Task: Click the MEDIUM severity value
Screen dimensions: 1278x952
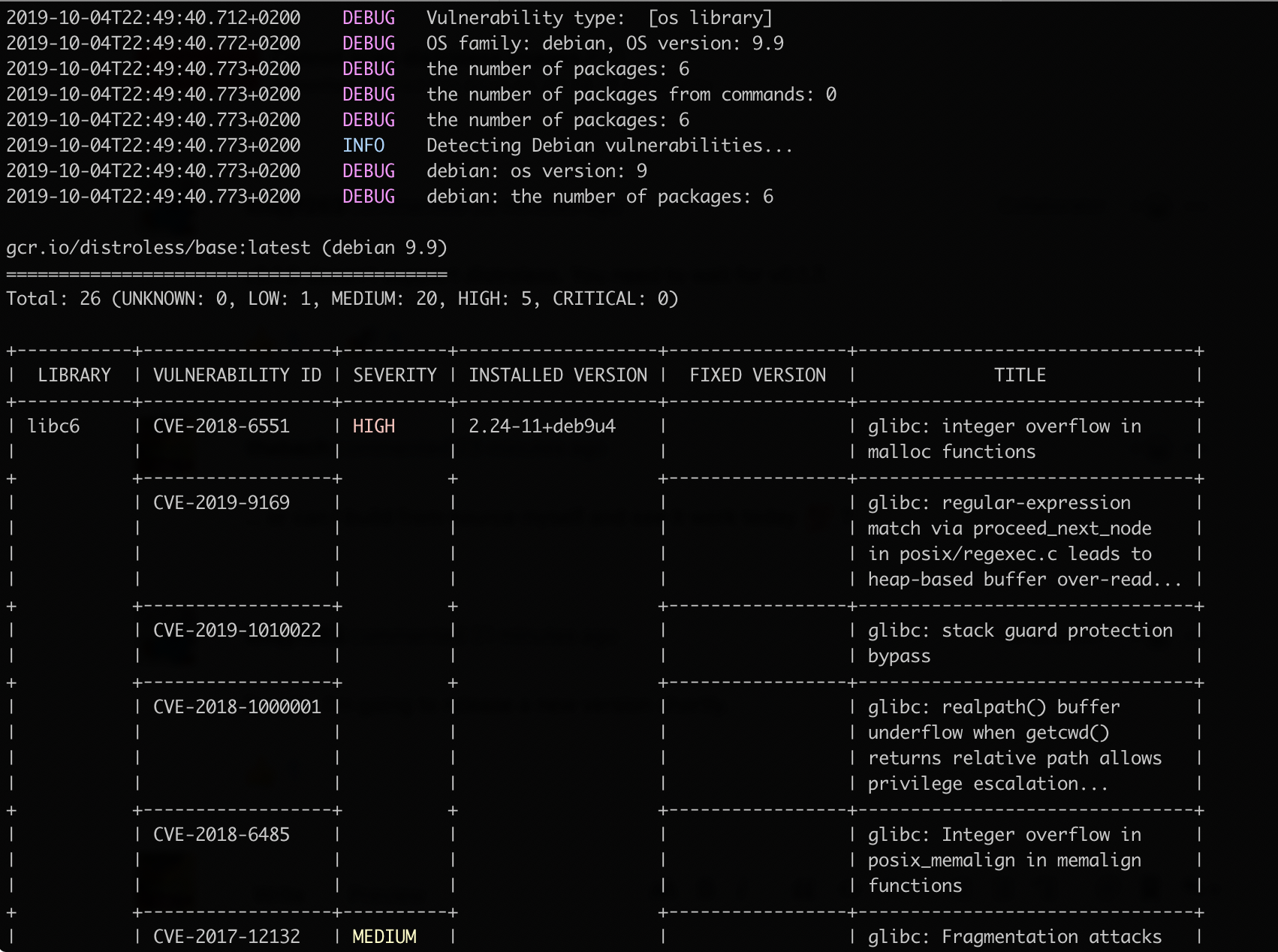Action: click(x=384, y=937)
